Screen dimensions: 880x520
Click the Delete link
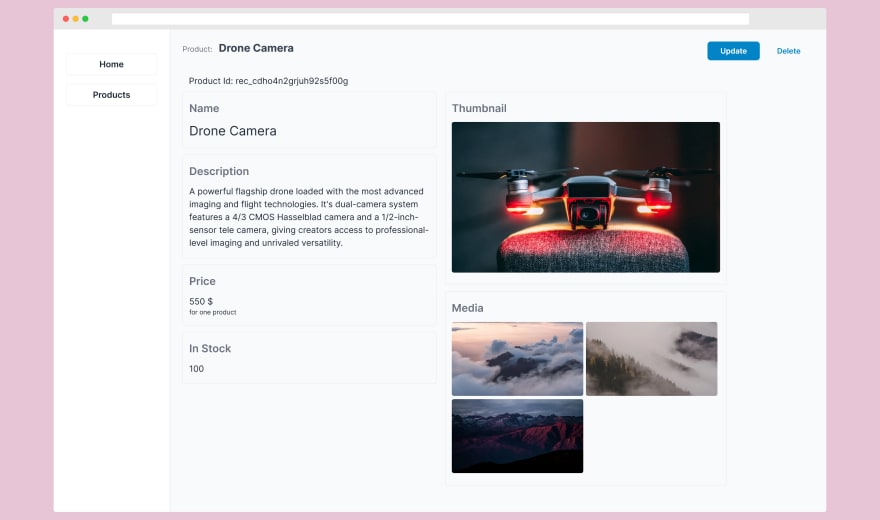point(788,51)
